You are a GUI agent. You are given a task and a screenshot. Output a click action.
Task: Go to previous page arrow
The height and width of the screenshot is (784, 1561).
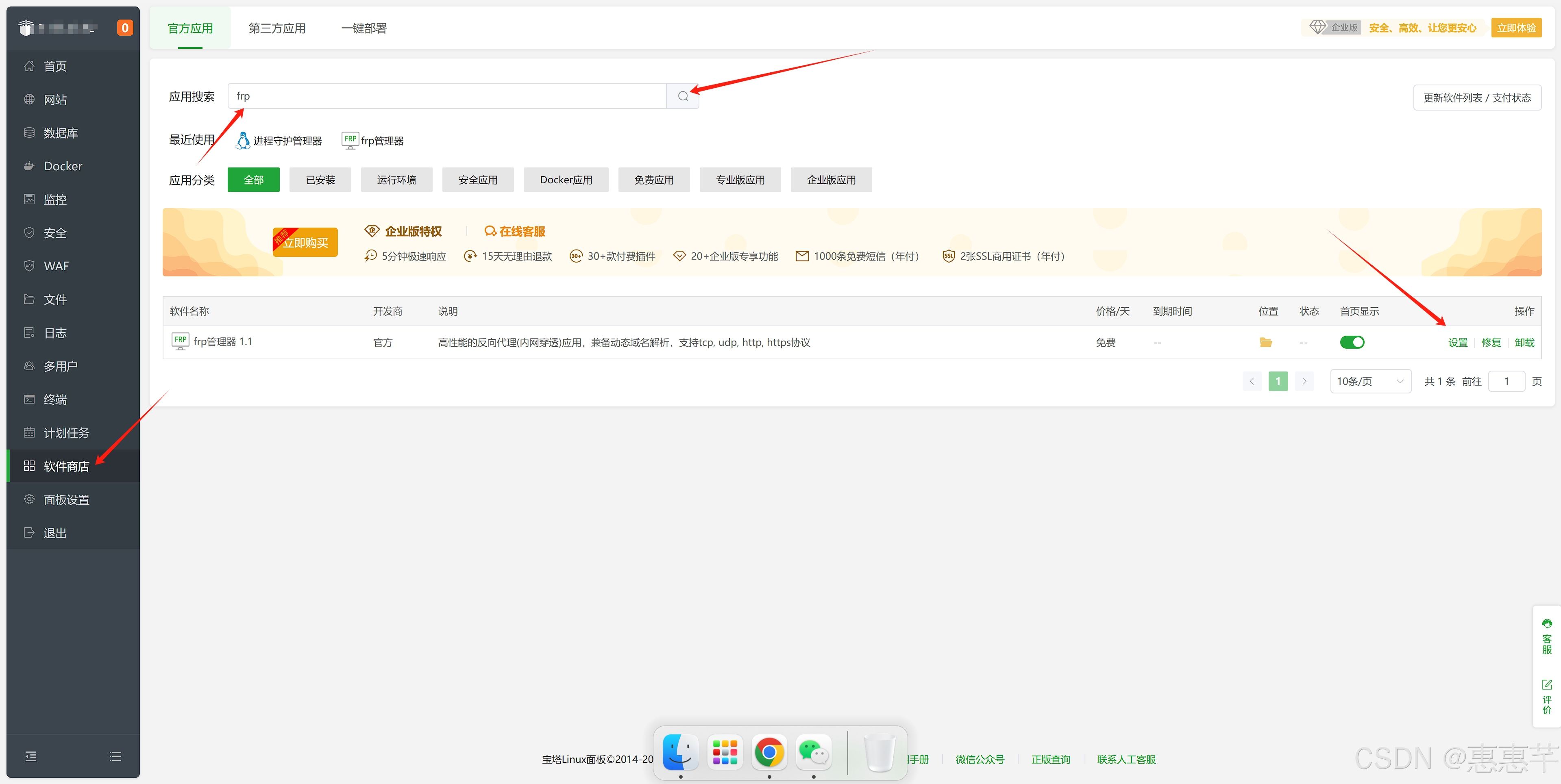1252,381
